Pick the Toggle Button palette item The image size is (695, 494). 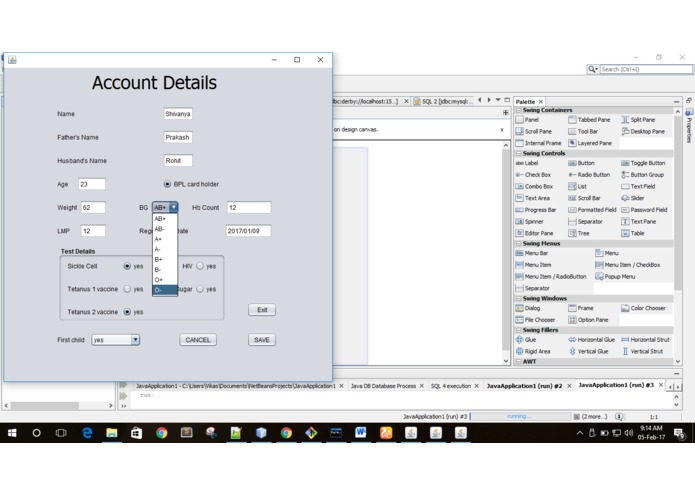tap(643, 163)
